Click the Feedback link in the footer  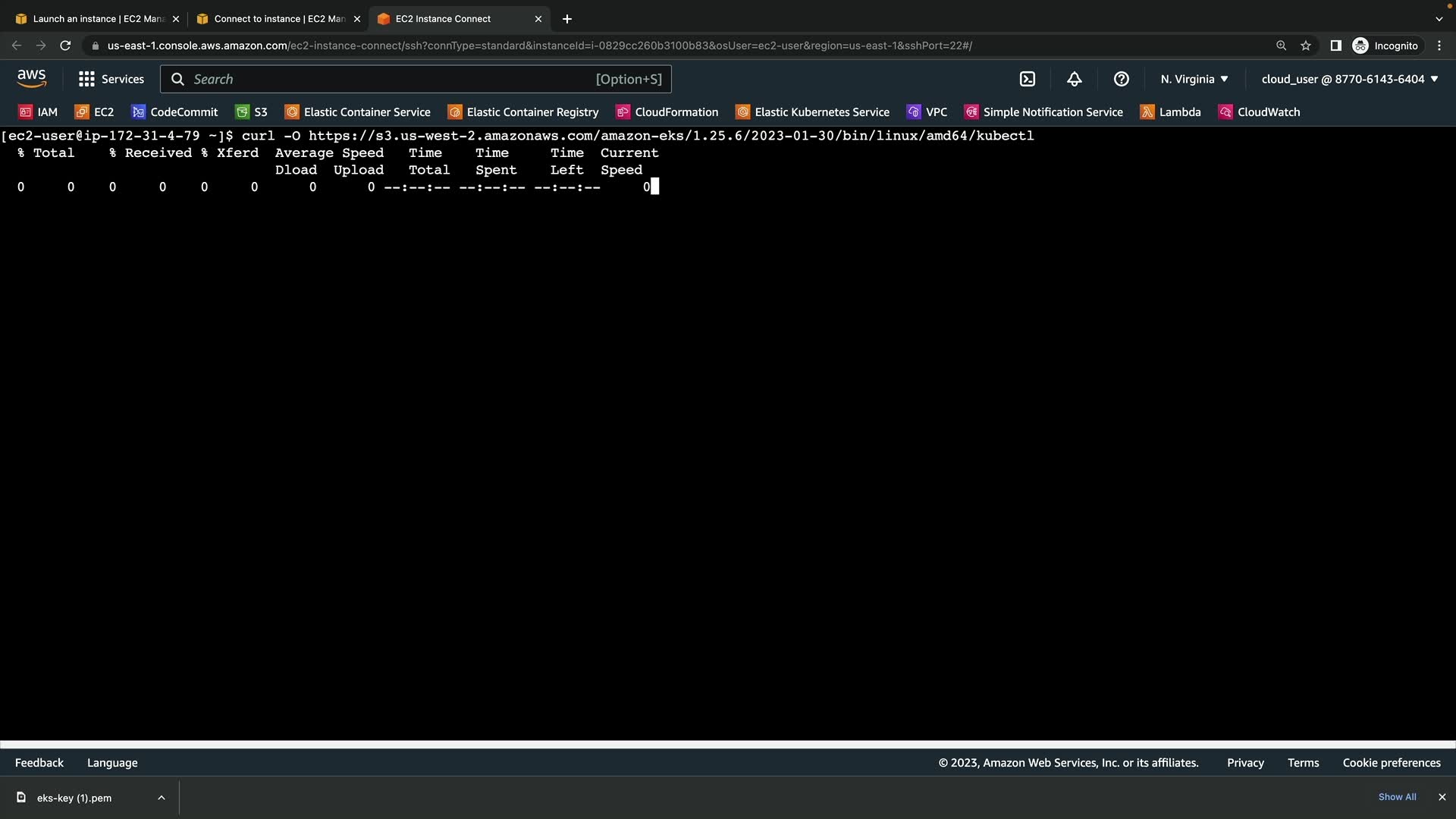39,763
